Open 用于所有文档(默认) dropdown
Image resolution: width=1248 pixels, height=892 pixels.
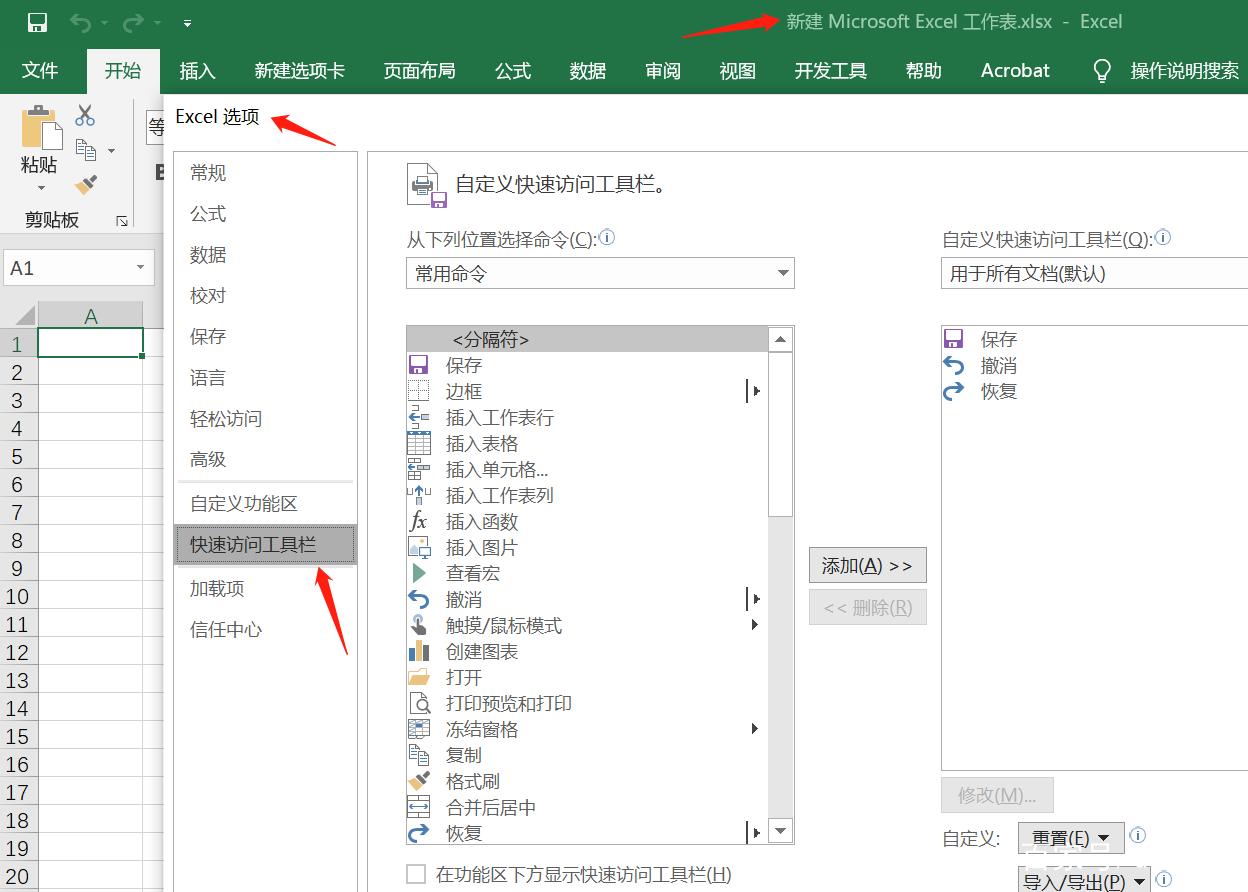pyautogui.click(x=1094, y=273)
